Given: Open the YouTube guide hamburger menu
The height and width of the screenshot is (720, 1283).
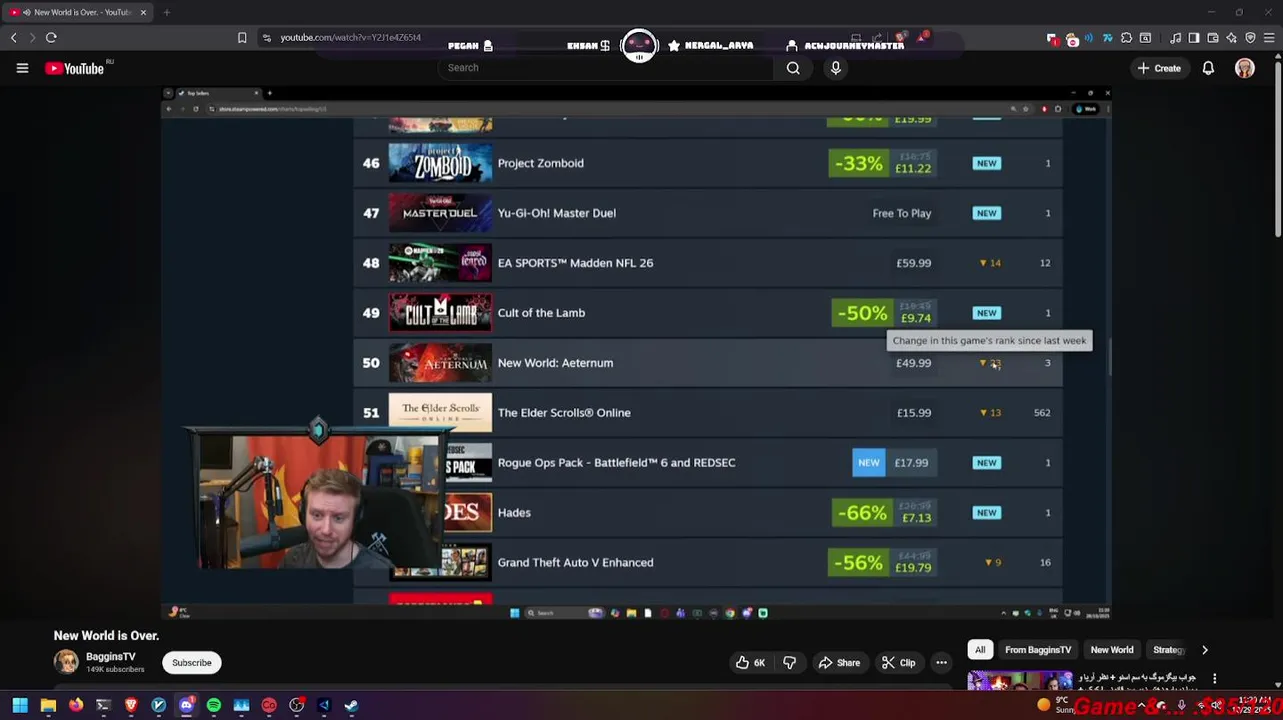Looking at the screenshot, I should (x=22, y=68).
